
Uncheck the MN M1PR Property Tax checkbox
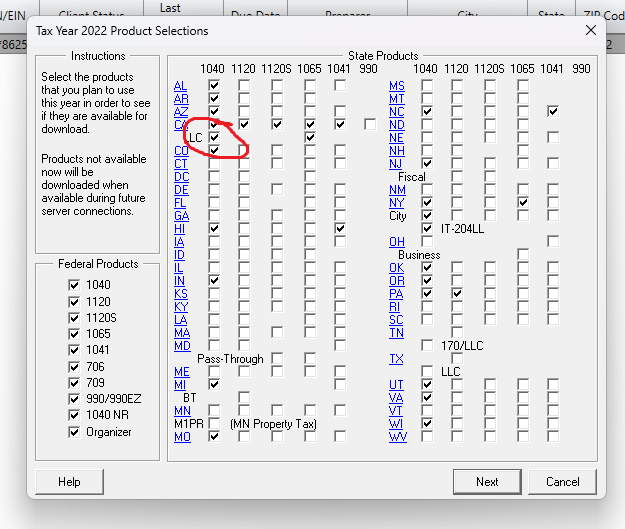point(213,424)
